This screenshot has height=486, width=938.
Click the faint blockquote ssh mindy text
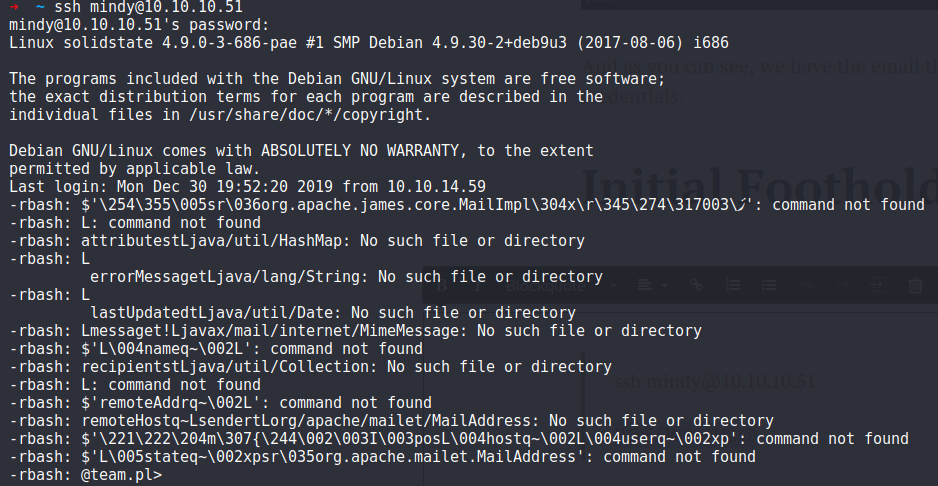[x=714, y=382]
